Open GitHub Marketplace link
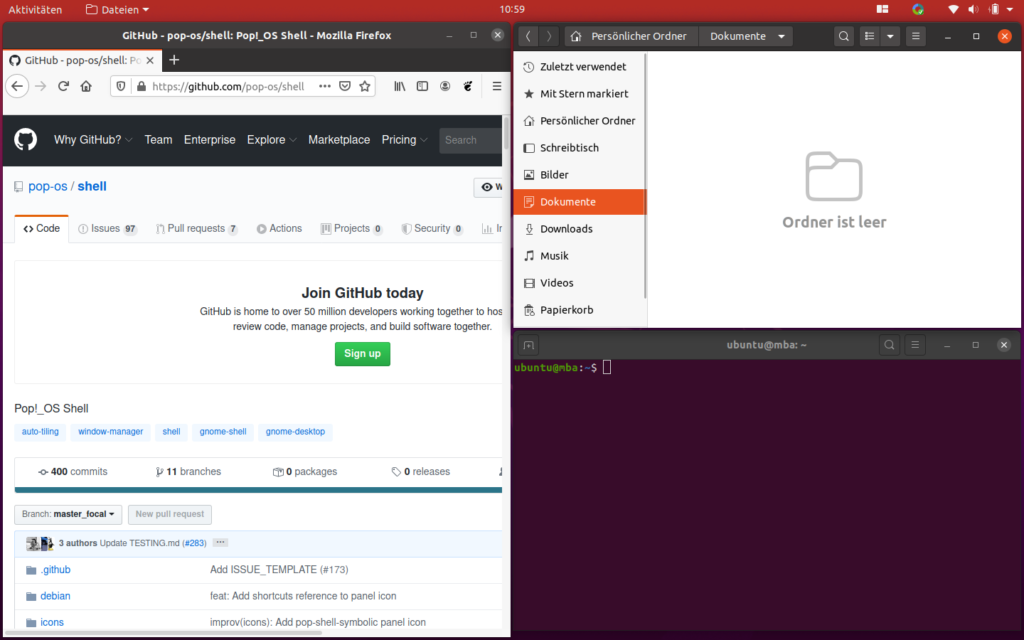 [x=339, y=140]
